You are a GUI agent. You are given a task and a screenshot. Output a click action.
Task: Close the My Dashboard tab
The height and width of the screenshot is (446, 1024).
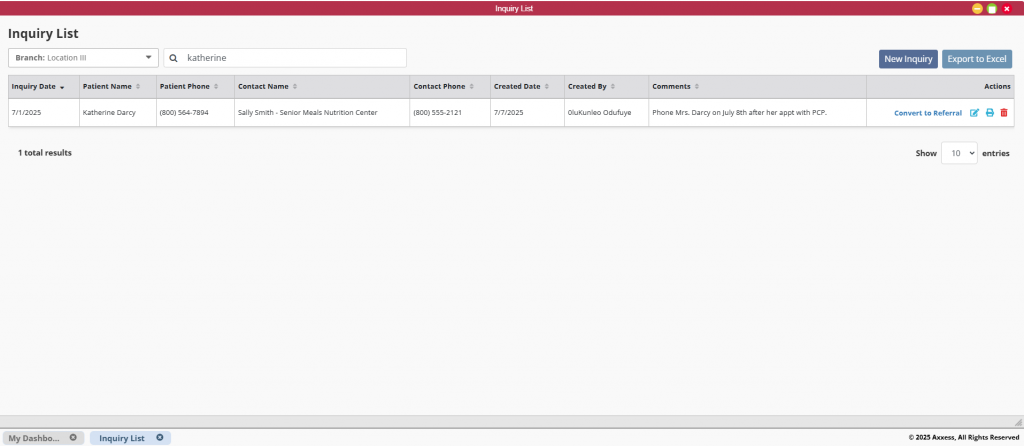pyautogui.click(x=73, y=438)
